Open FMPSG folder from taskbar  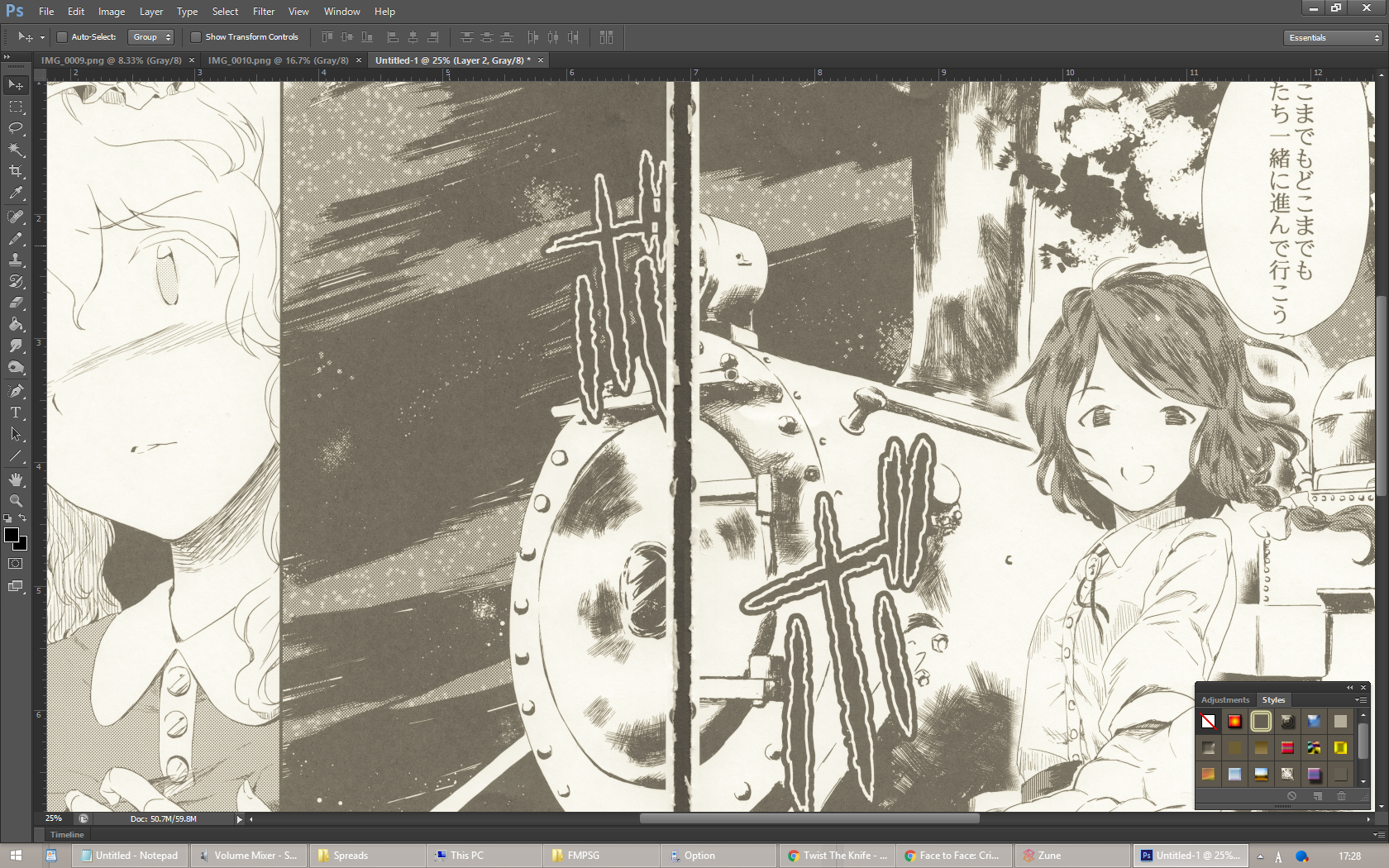coord(601,856)
